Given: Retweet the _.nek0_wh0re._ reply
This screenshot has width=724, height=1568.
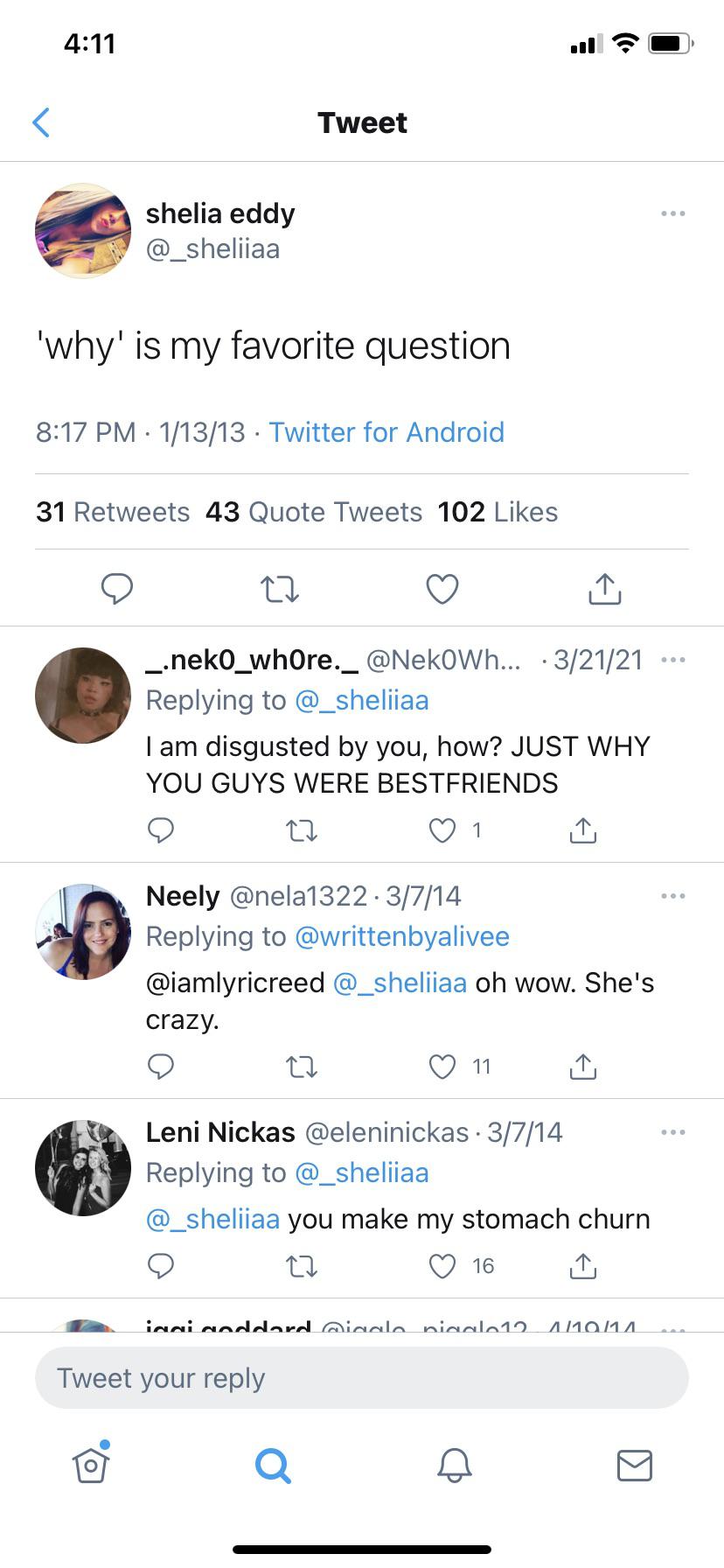Looking at the screenshot, I should click(302, 830).
